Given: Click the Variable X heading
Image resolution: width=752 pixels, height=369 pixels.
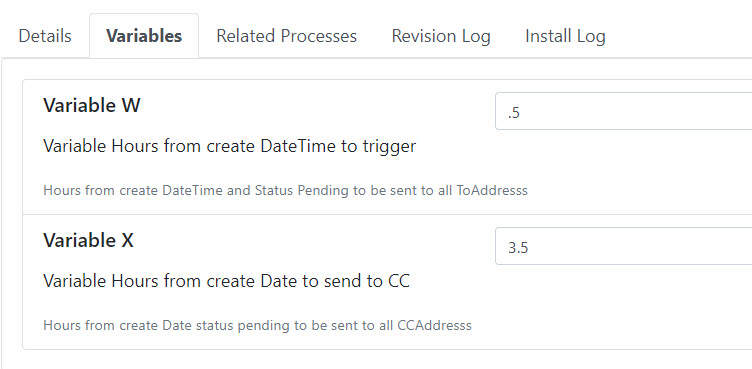Looking at the screenshot, I should click(x=88, y=240).
